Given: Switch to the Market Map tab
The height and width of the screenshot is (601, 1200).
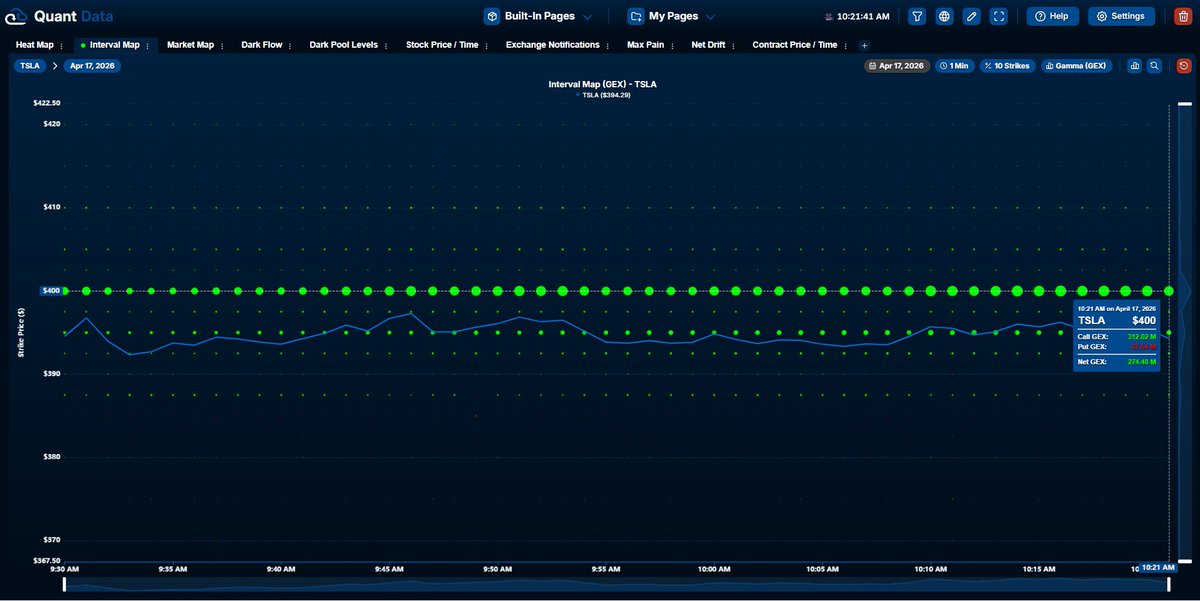Looking at the screenshot, I should [190, 45].
